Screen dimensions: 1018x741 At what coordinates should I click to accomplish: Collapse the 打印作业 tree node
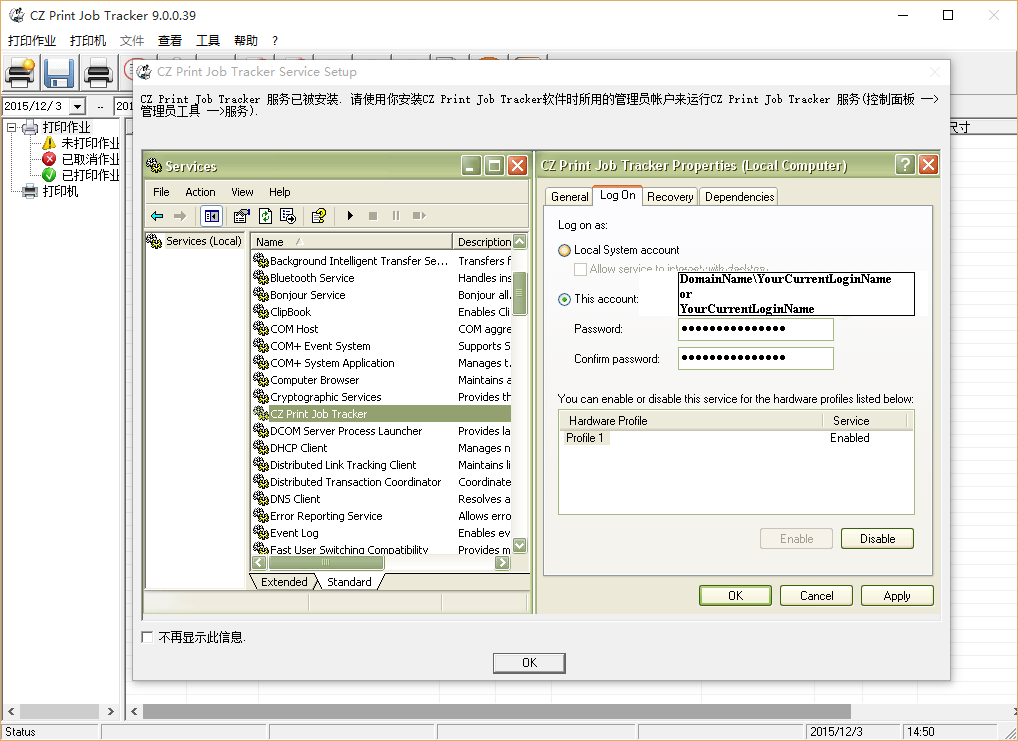pos(12,127)
